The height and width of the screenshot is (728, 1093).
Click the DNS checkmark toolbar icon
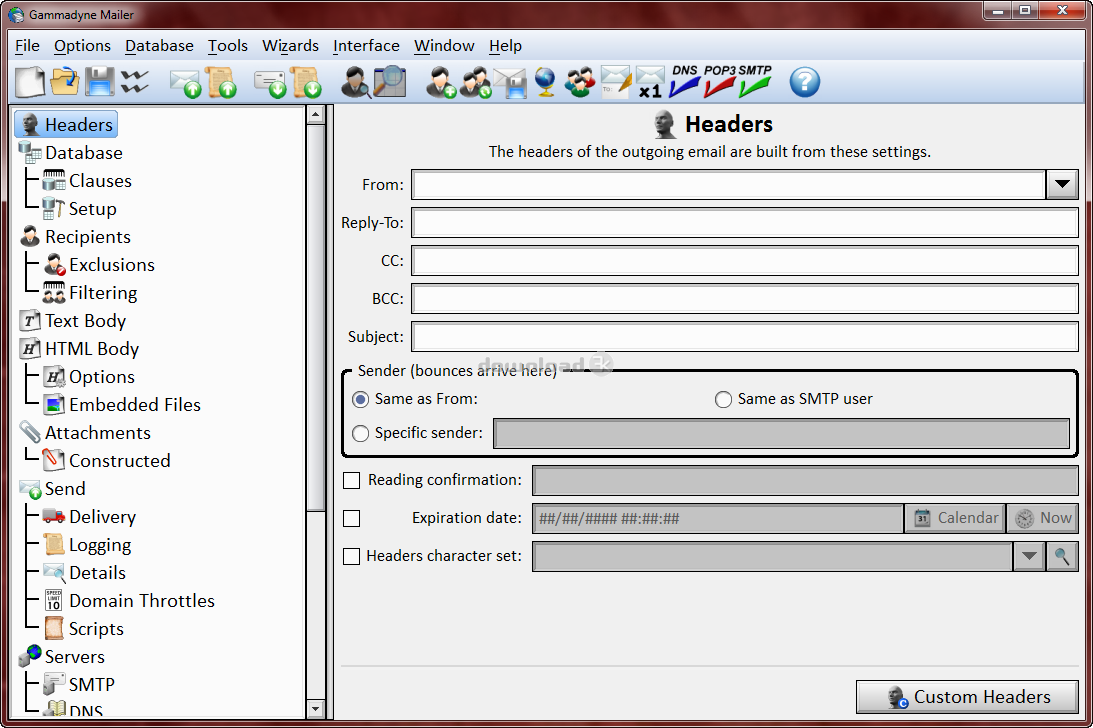coord(685,81)
